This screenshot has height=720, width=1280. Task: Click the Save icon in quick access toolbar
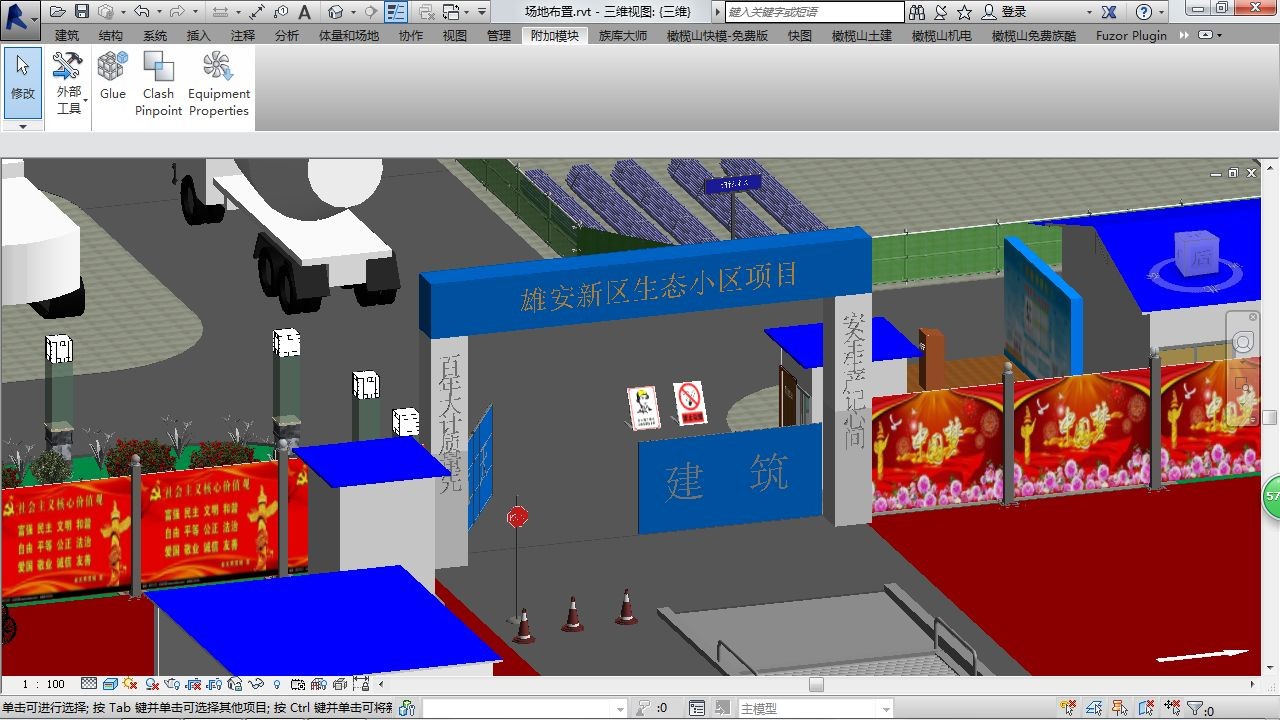tap(82, 12)
